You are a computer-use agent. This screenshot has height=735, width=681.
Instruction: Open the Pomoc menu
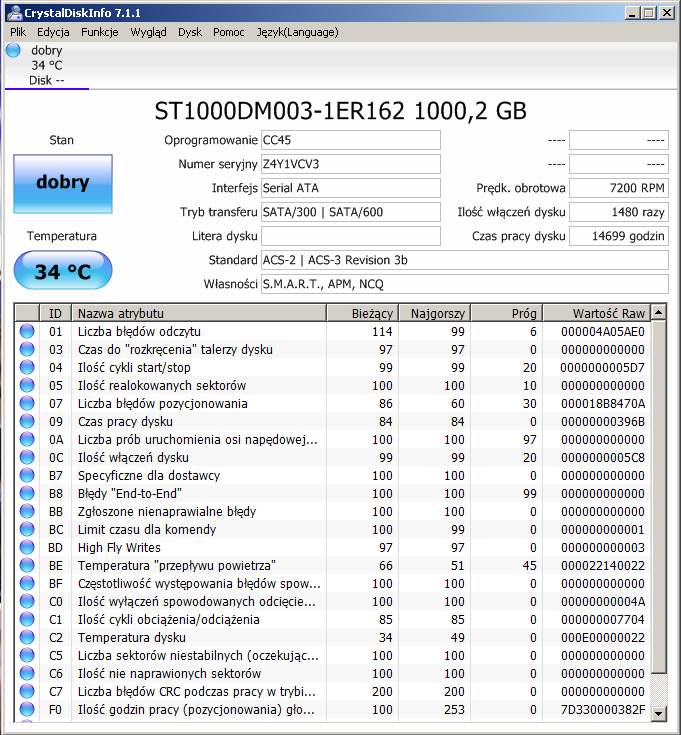click(x=229, y=32)
